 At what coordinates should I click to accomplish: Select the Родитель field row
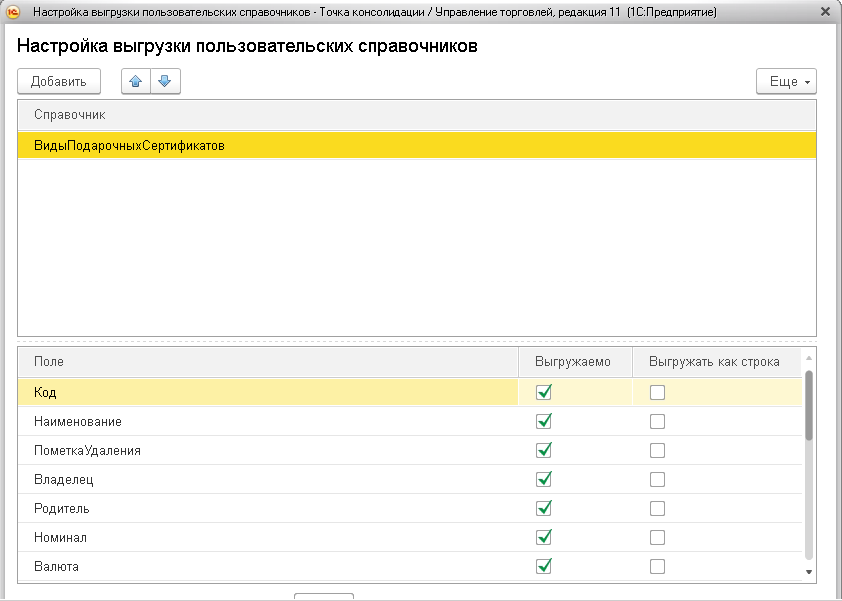410,508
